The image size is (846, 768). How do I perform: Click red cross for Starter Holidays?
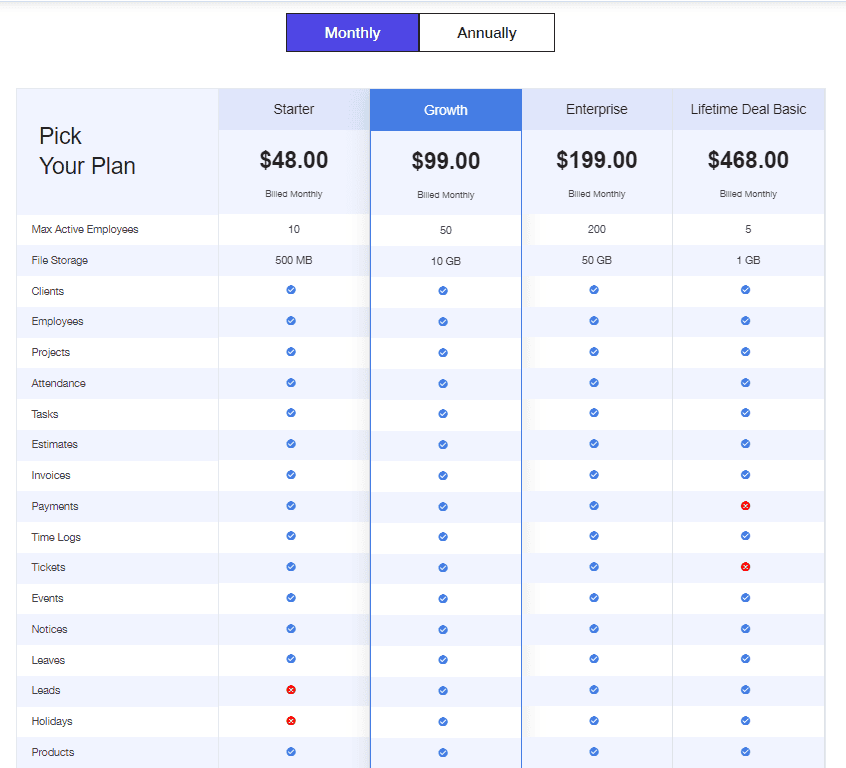coord(291,721)
